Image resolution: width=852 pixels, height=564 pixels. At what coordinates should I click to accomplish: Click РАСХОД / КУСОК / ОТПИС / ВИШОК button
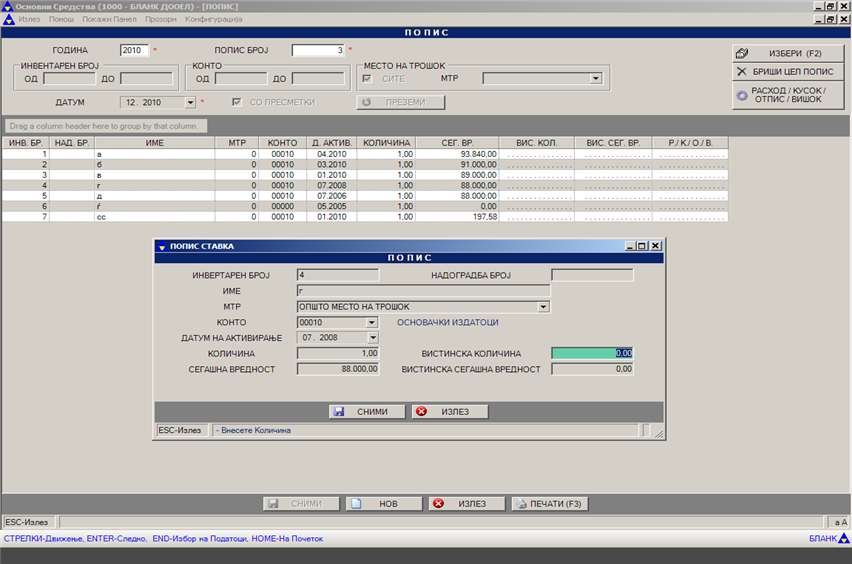789,95
